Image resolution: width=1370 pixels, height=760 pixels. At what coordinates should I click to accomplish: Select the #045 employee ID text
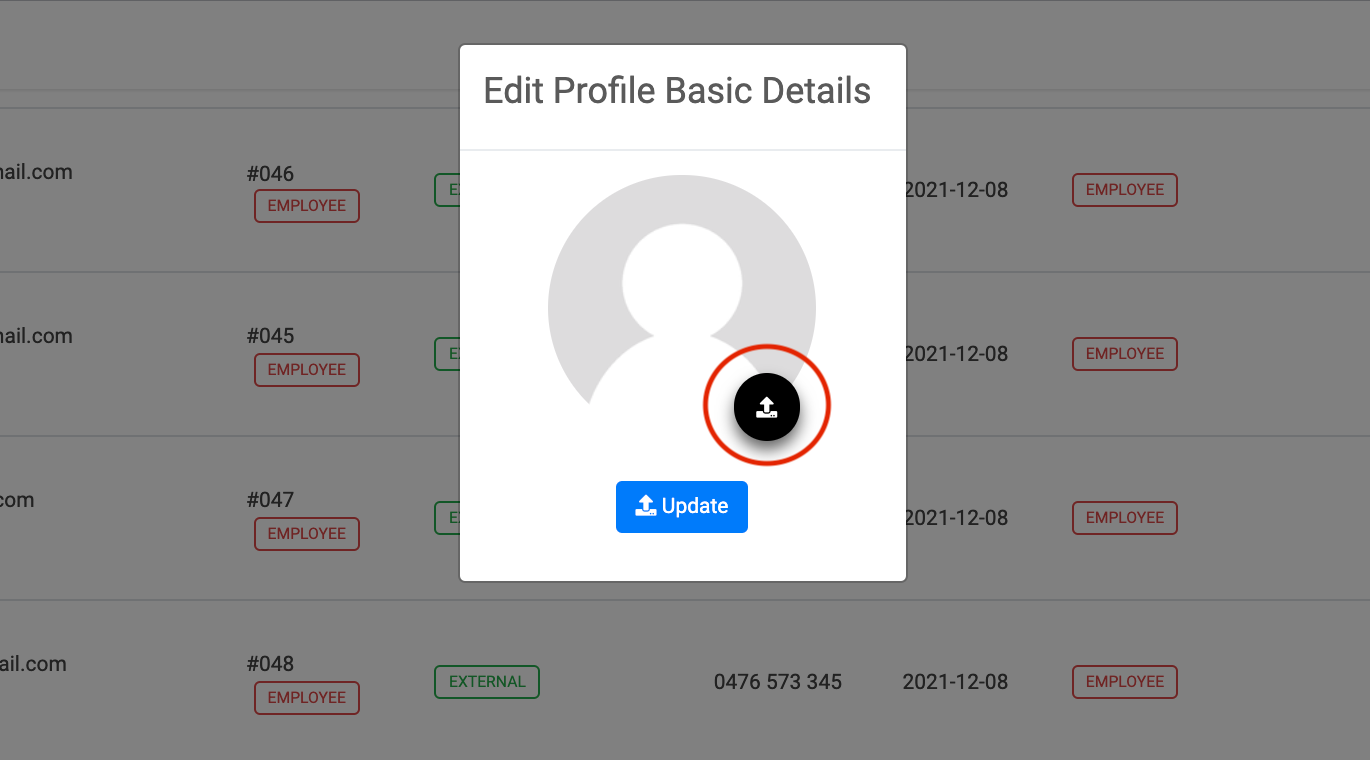(x=271, y=336)
